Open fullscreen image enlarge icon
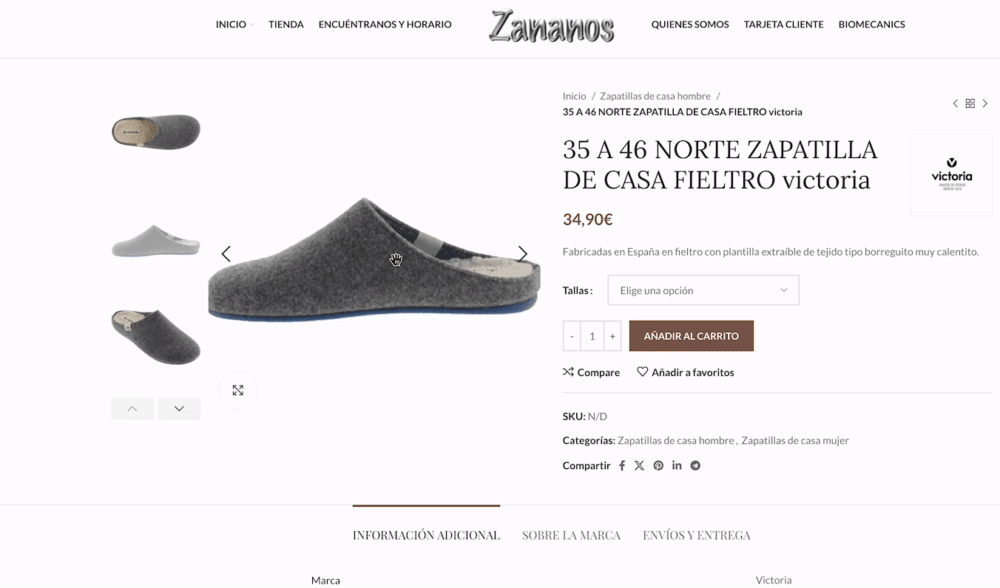 tap(238, 390)
